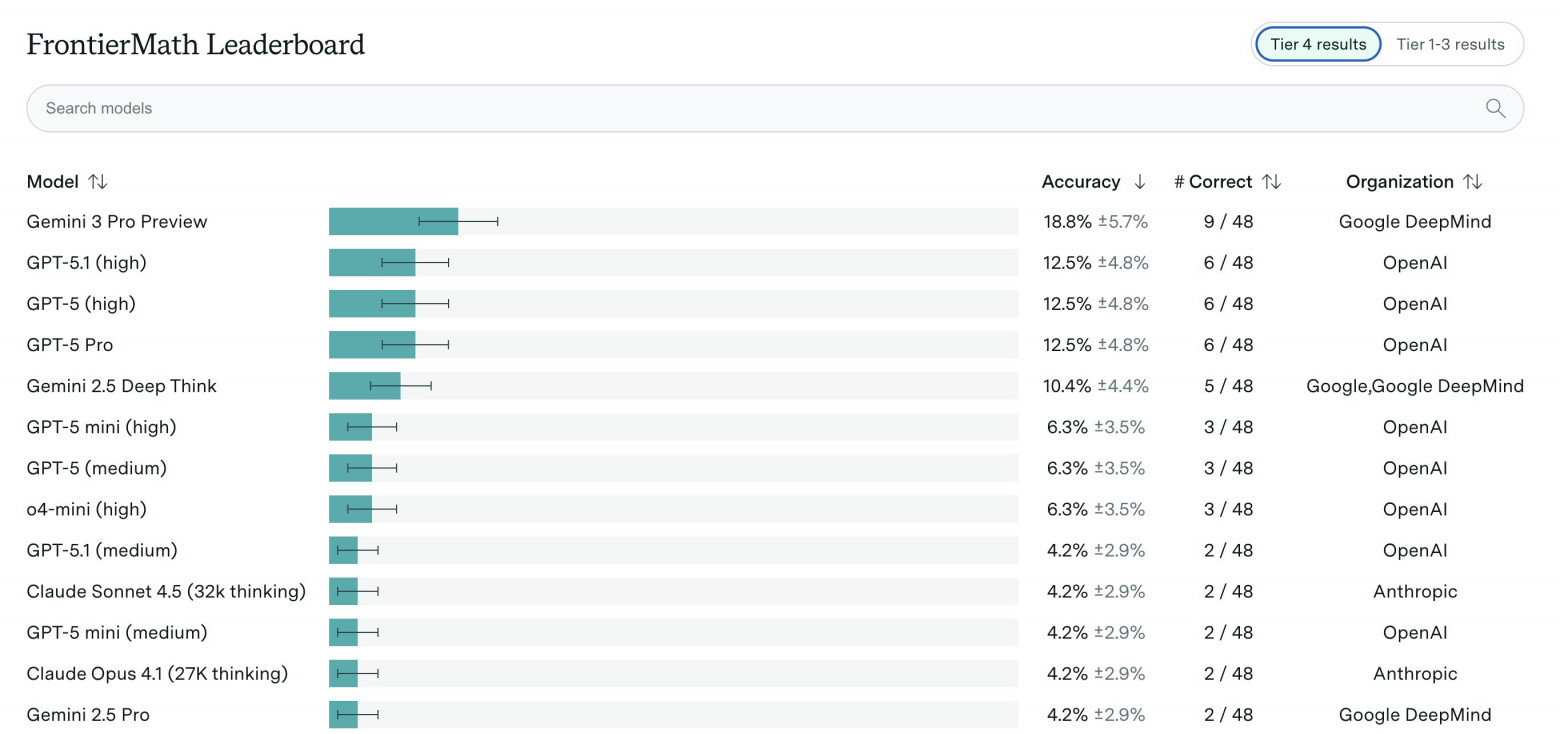Click the search magnifier icon
Image resolution: width=1560 pixels, height=734 pixels.
point(1495,108)
